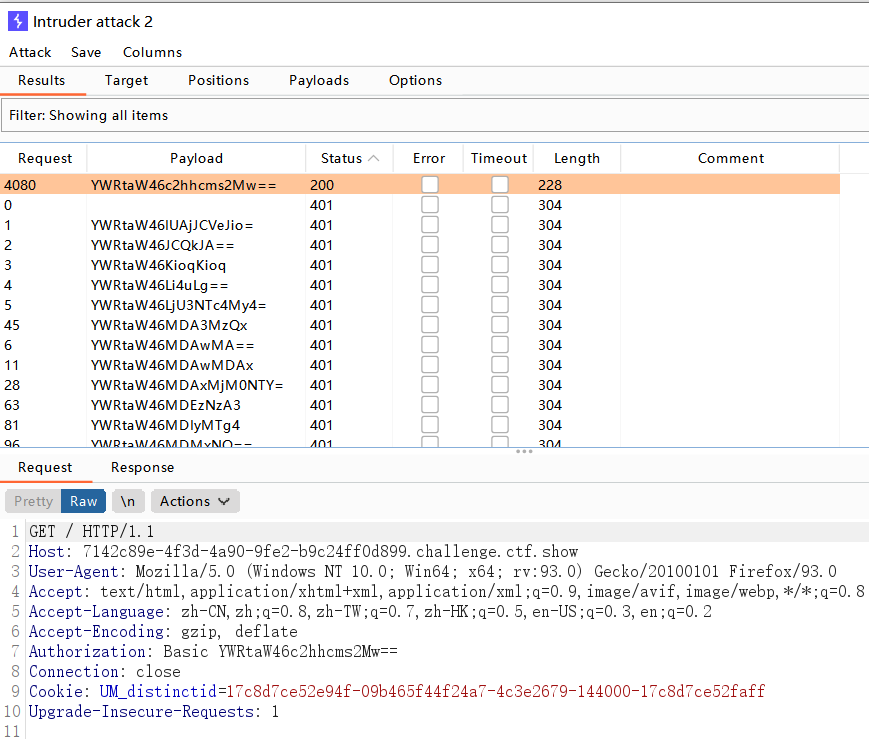Click request number 63 cell
Image resolution: width=869 pixels, height=739 pixels.
pyautogui.click(x=12, y=405)
